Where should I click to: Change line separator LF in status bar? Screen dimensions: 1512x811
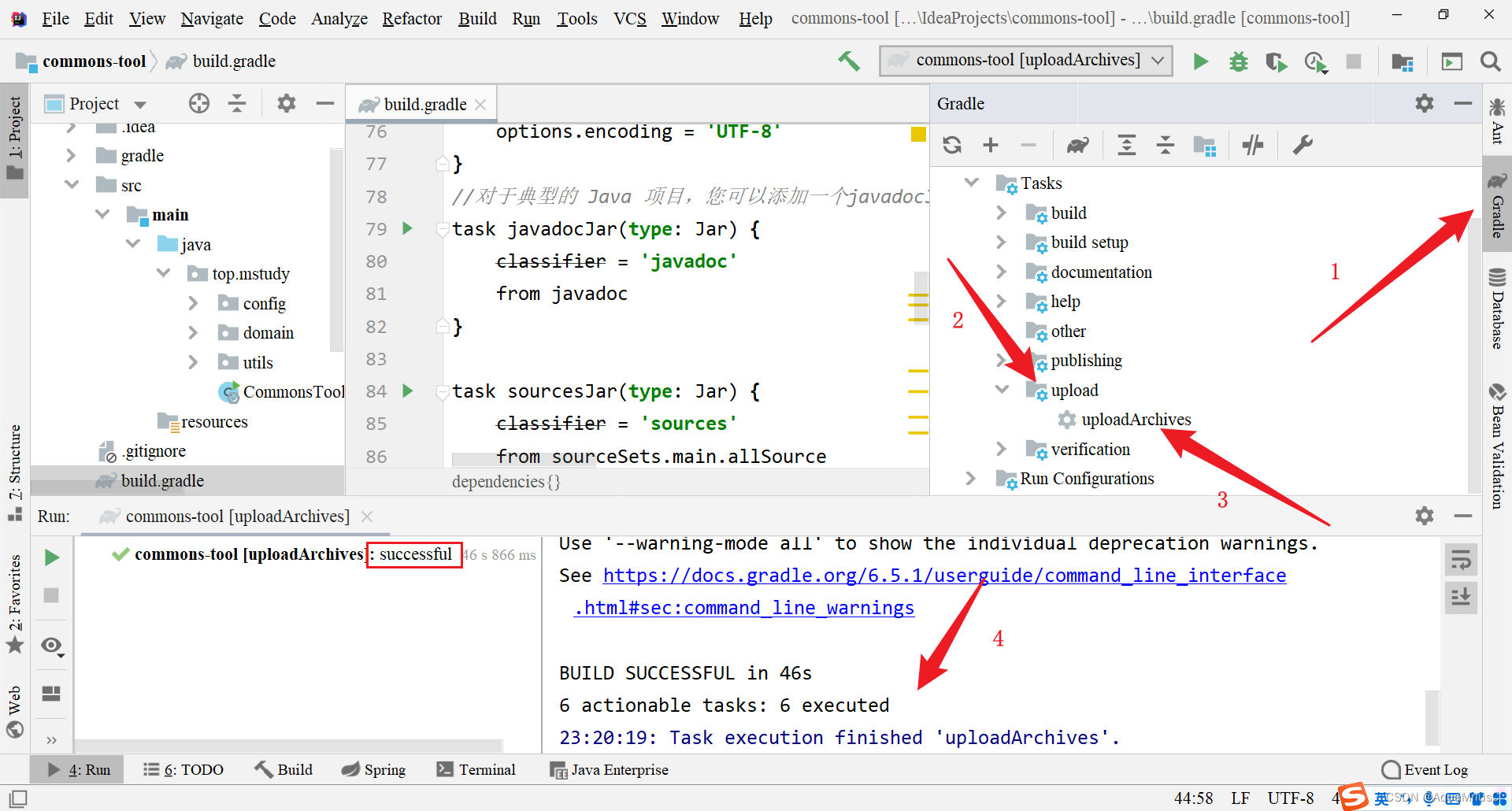1240,798
